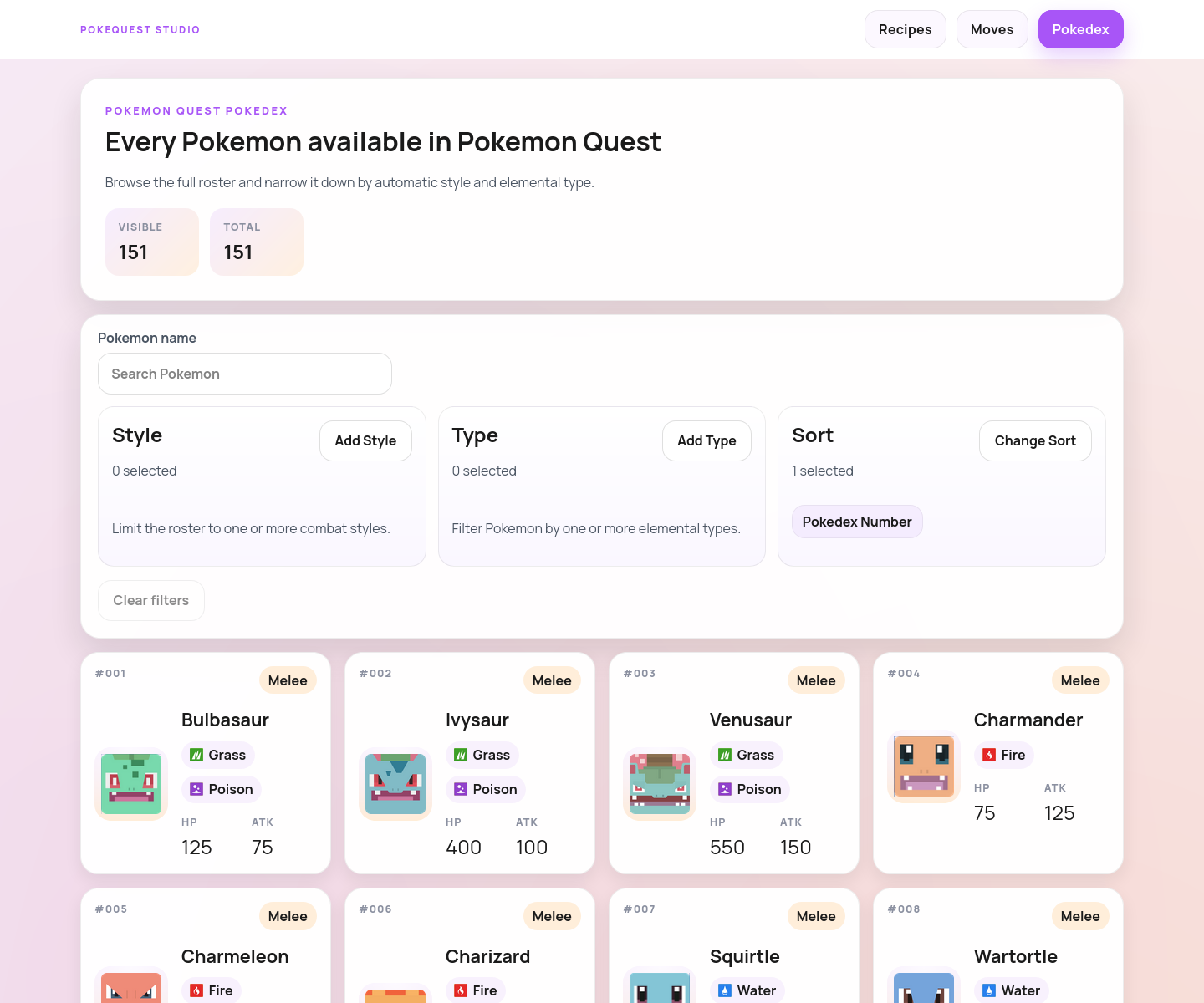
Task: Click the Squirtle name heading
Action: tap(745, 956)
